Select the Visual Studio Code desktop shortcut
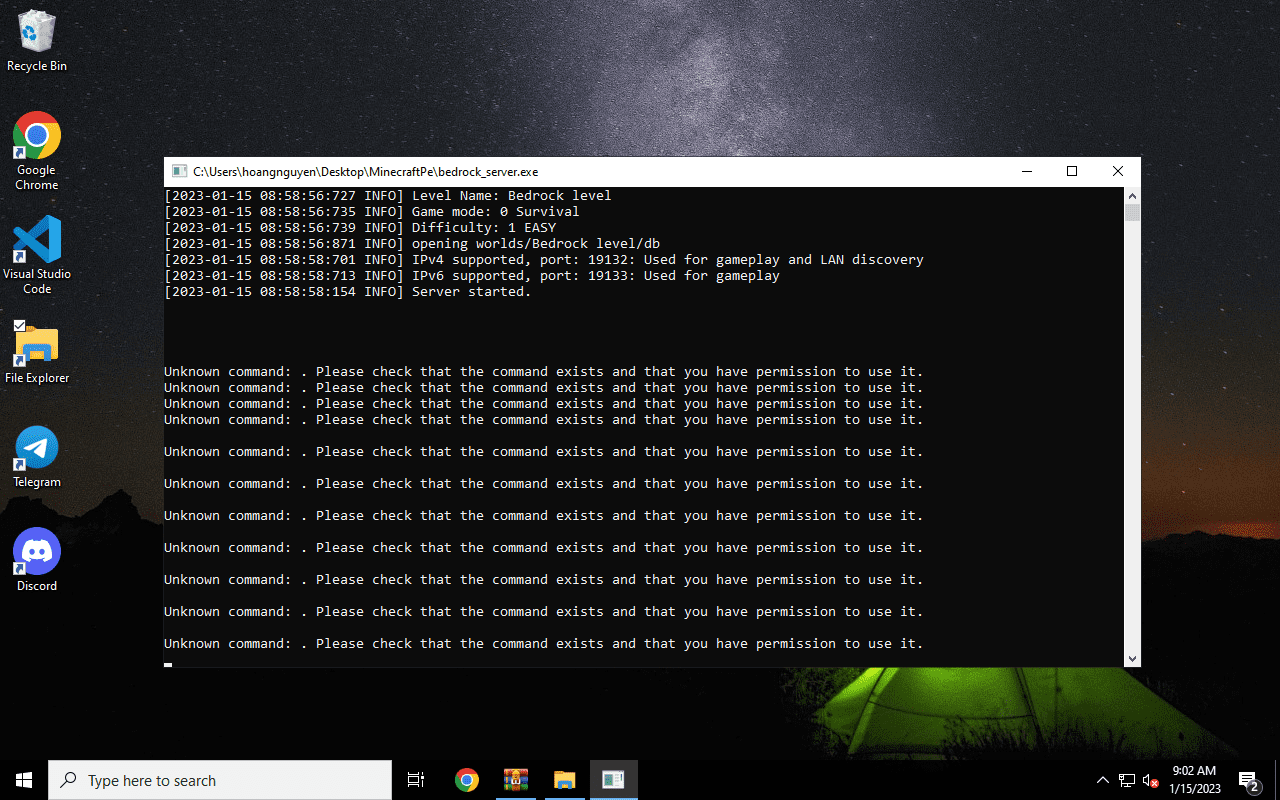Viewport: 1280px width, 800px height. (x=37, y=255)
